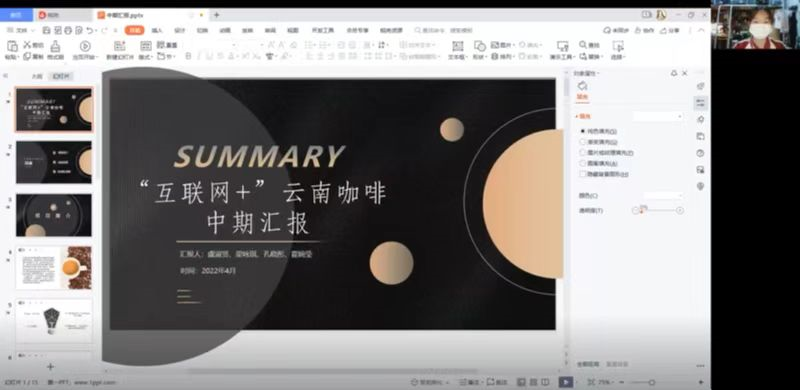Viewport: 800px width, 390px height.
Task: Click the New Slide icon in ribbon
Action: pyautogui.click(x=119, y=46)
